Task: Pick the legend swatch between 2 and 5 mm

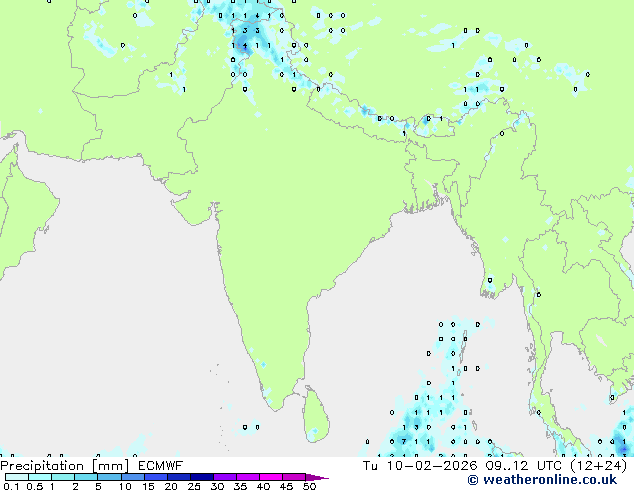Action: pos(86,477)
